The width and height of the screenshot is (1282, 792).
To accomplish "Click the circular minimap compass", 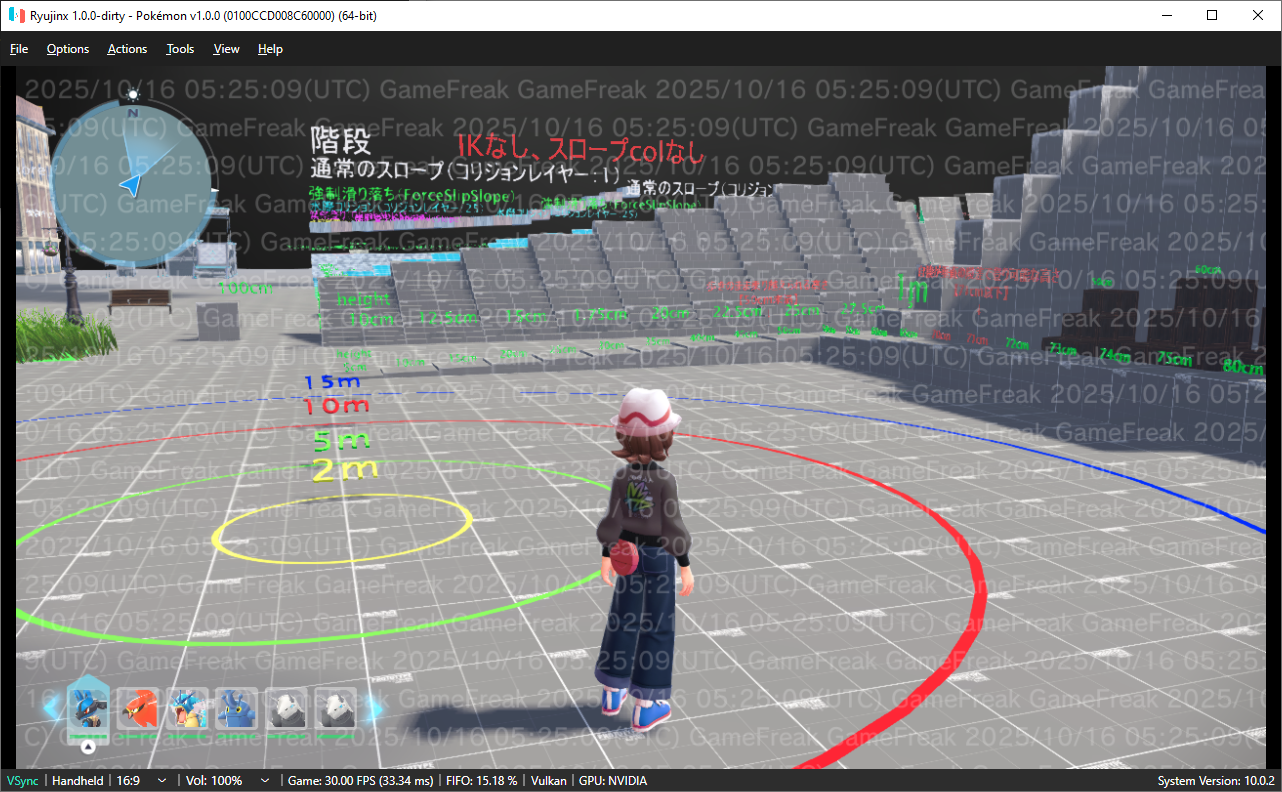I will tap(132, 185).
